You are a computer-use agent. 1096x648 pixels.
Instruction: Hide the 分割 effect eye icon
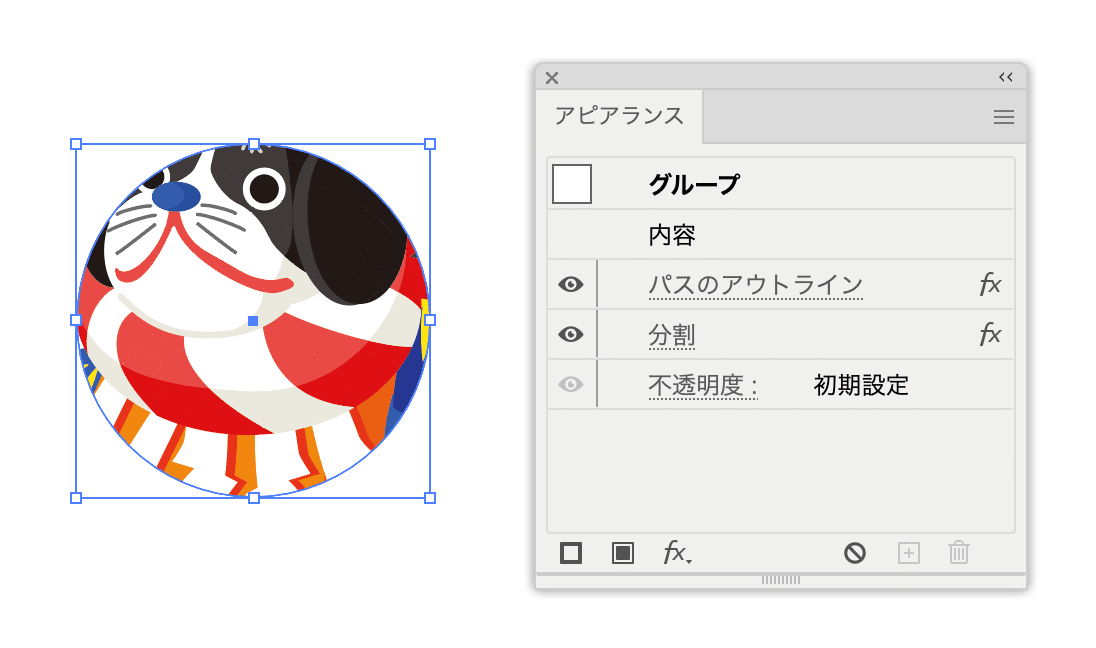pos(571,334)
